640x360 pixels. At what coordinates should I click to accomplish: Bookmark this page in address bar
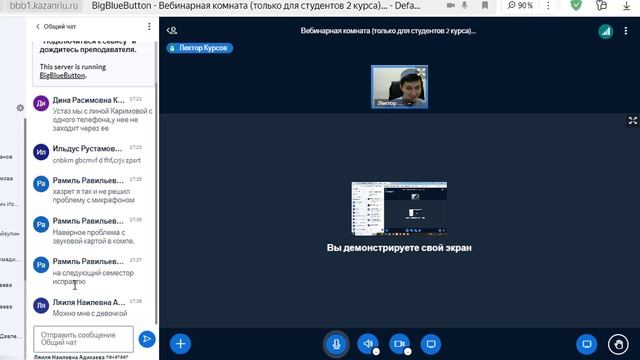point(485,5)
